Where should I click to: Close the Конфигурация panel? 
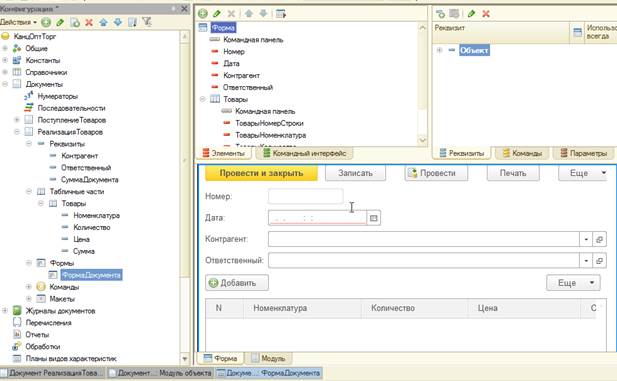click(x=184, y=9)
